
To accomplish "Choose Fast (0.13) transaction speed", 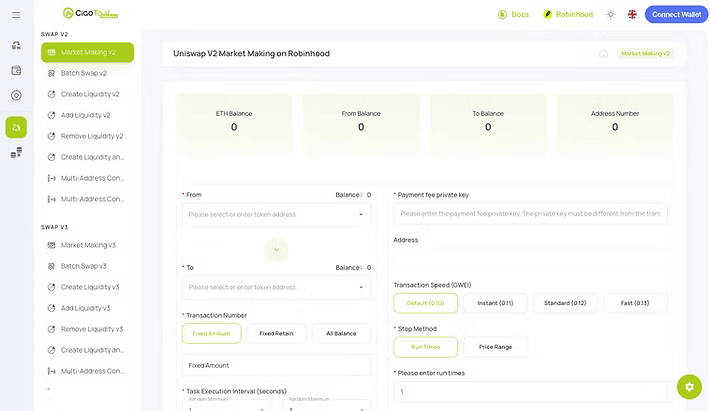I will point(635,303).
